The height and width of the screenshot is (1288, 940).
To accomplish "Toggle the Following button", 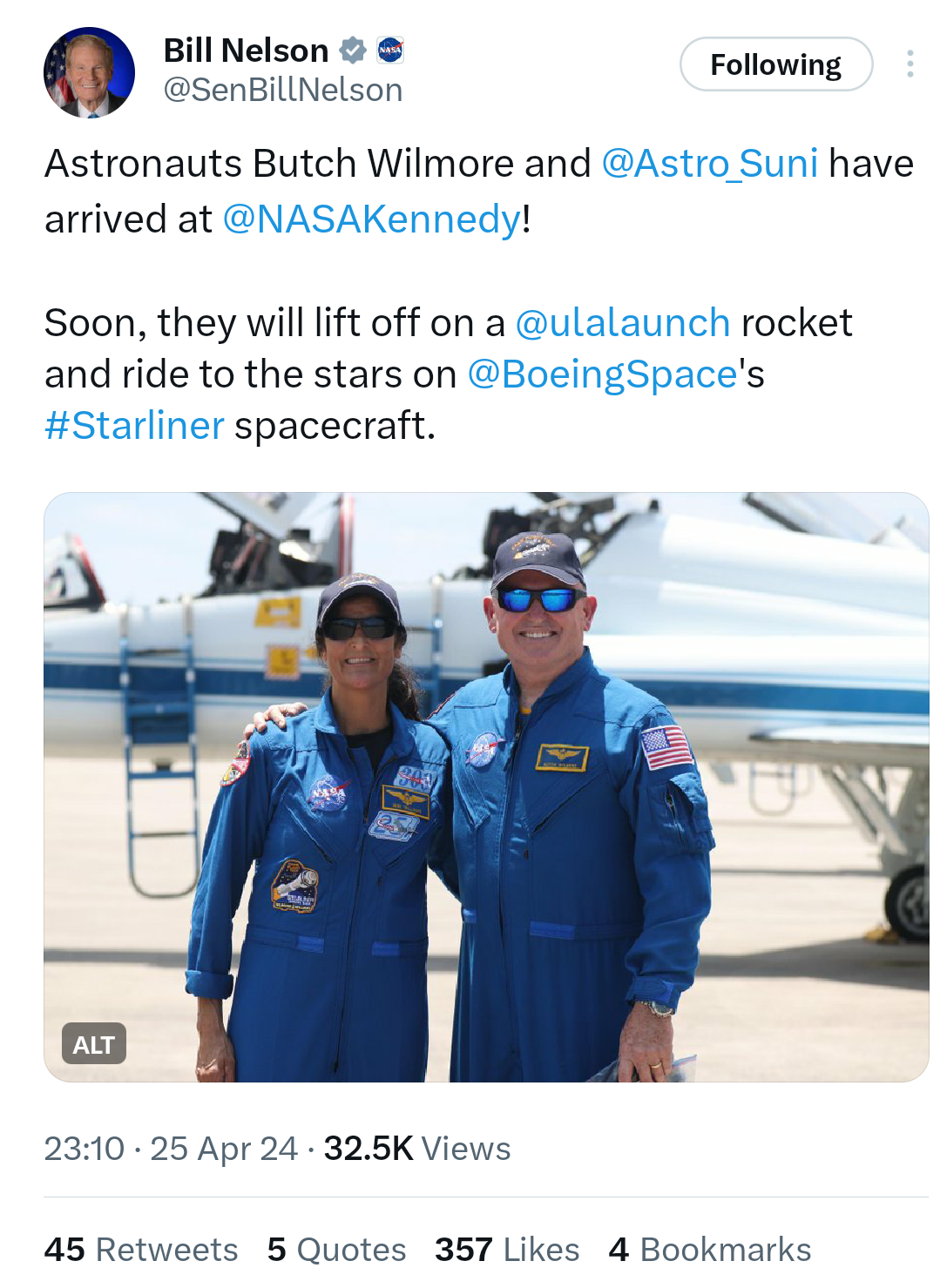I will [x=775, y=64].
